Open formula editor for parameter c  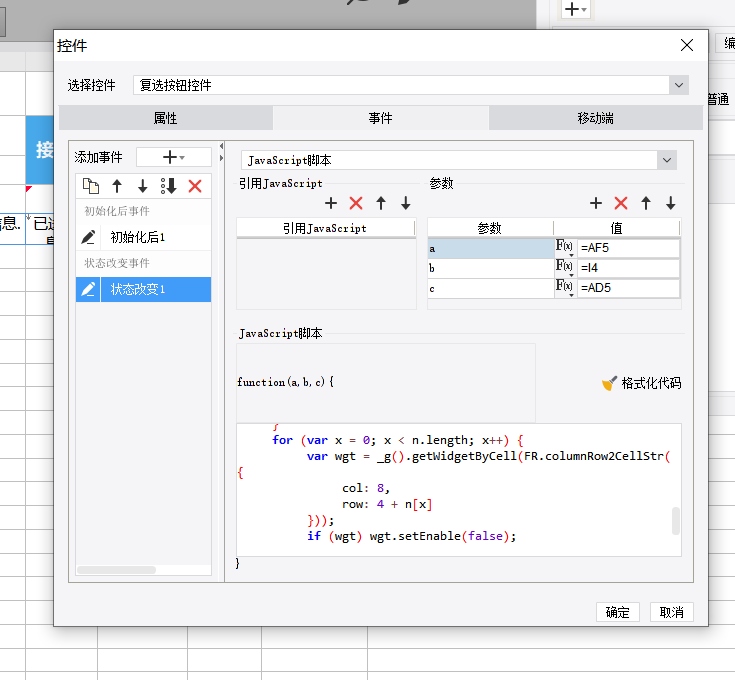click(565, 288)
